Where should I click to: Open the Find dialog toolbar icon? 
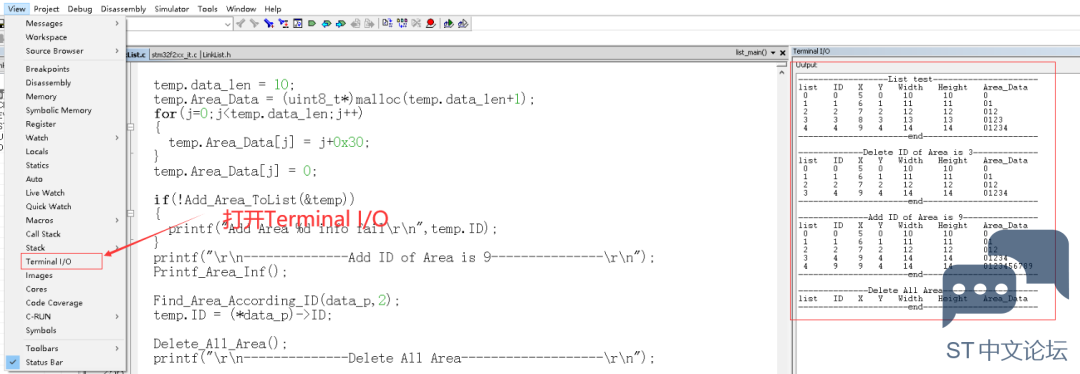point(269,23)
